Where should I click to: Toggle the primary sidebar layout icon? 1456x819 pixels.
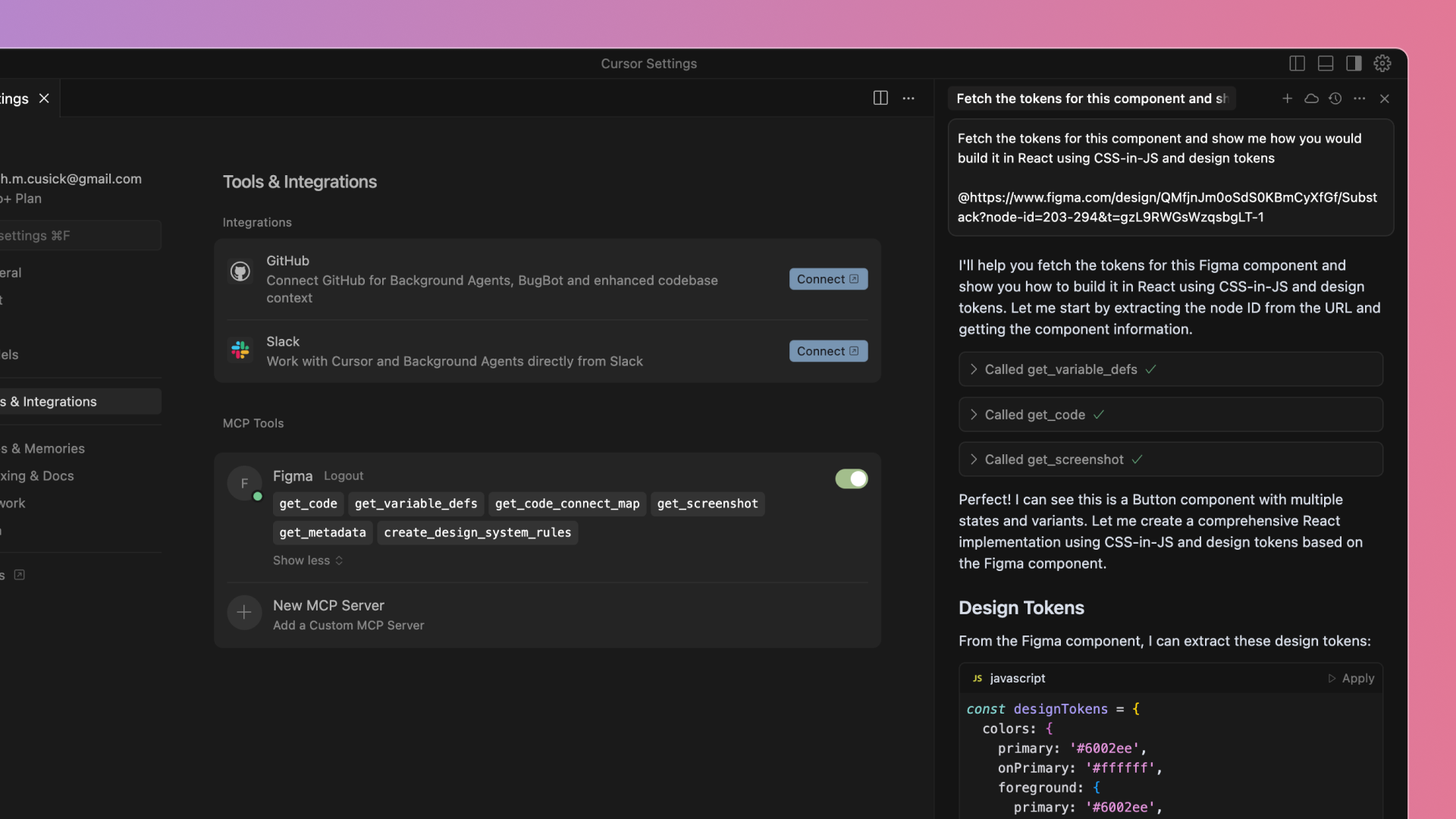pyautogui.click(x=1297, y=64)
